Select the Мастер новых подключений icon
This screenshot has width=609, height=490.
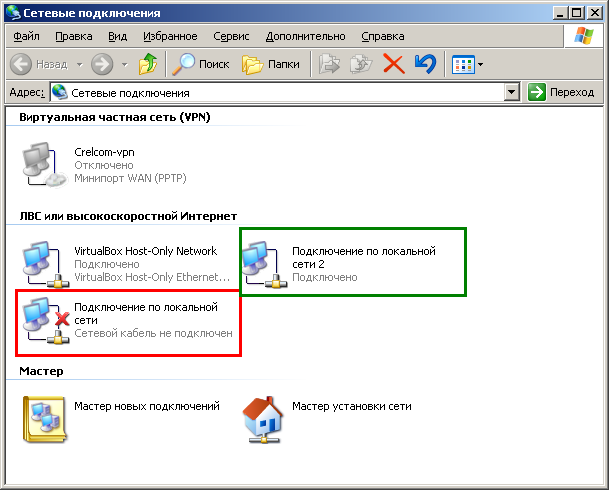[x=44, y=419]
